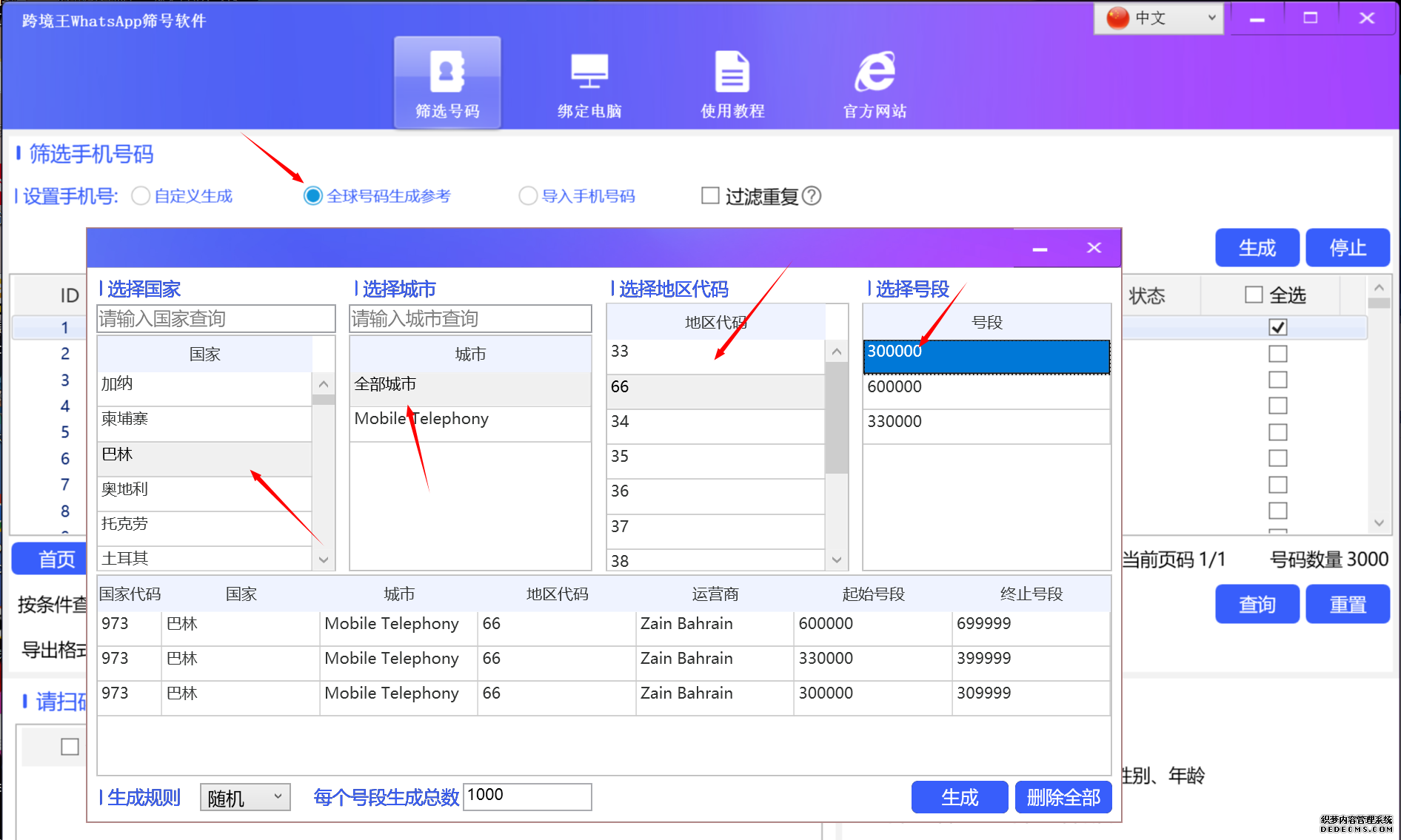Click the 删除全部 delete all button
This screenshot has width=1401, height=840.
(x=1063, y=797)
